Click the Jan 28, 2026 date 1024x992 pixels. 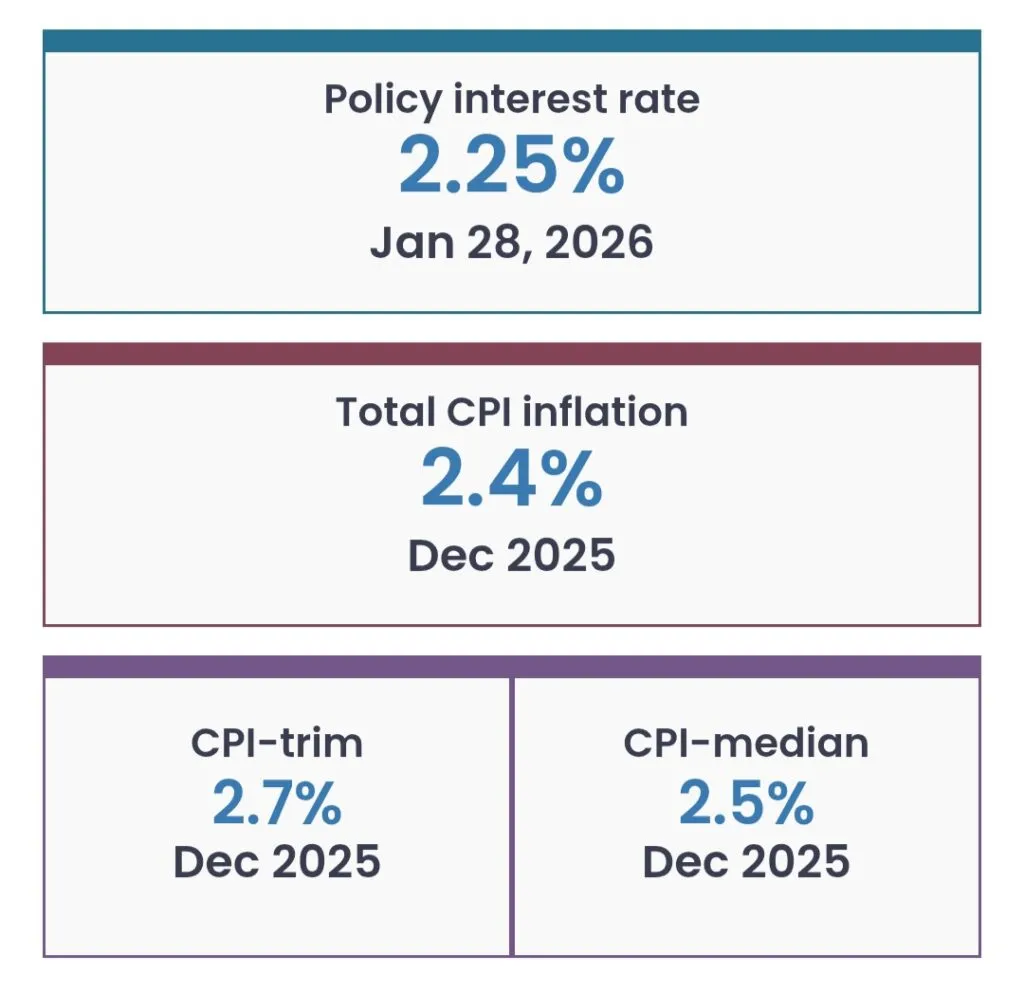coord(511,242)
